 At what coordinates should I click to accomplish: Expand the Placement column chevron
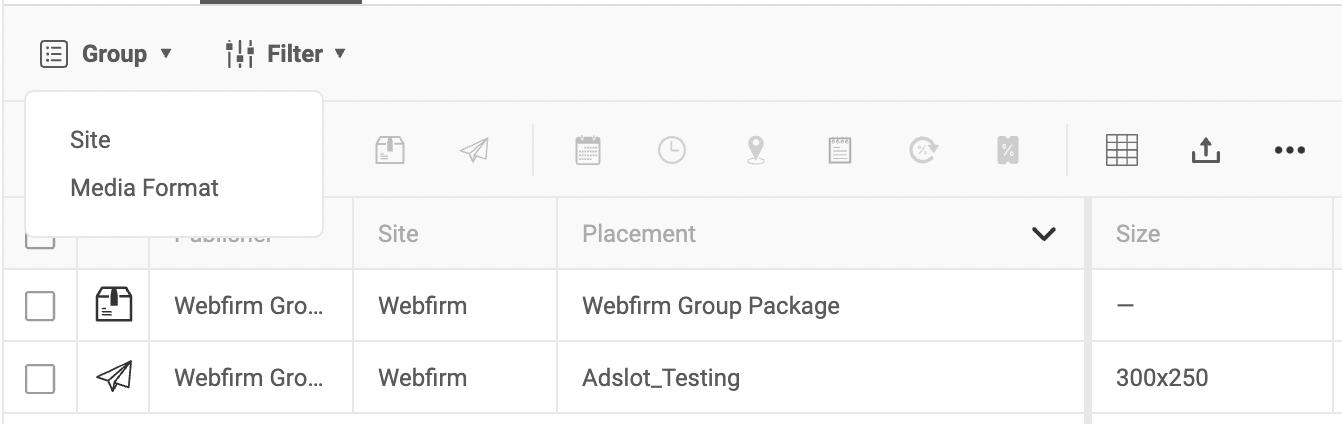1043,234
